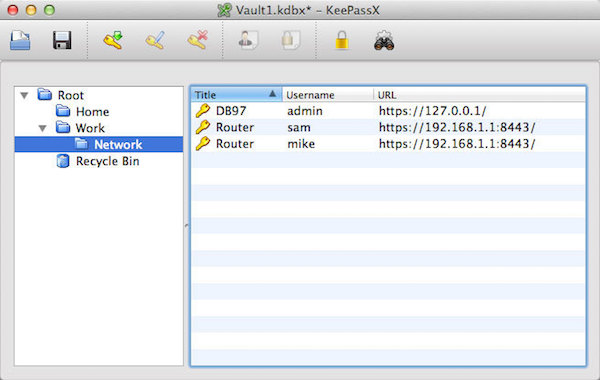Viewport: 600px width, 380px height.
Task: Click the Home group folder icon
Action: (63, 111)
